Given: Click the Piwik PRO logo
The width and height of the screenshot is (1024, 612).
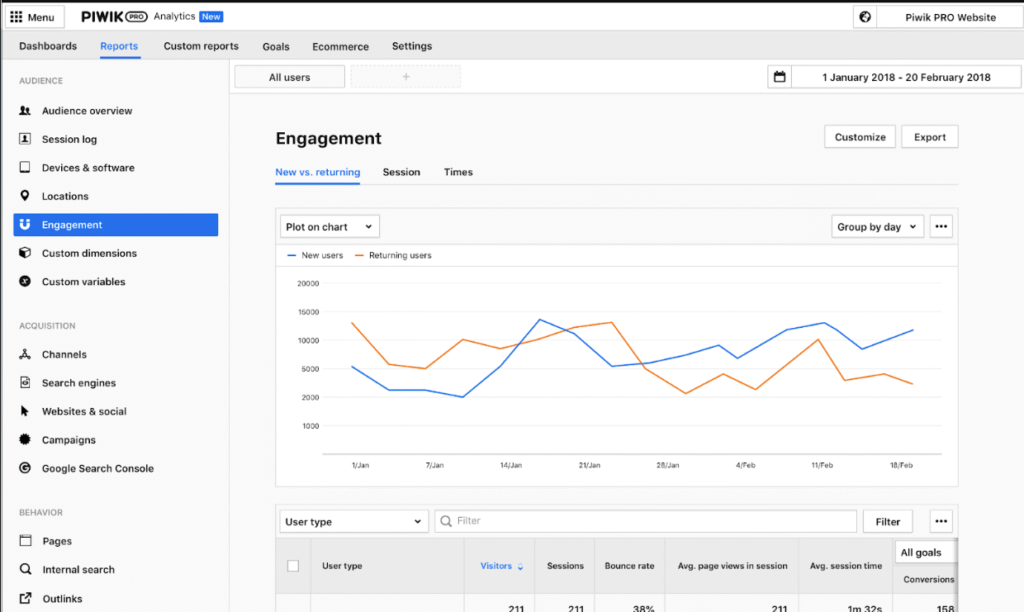Looking at the screenshot, I should pos(114,16).
